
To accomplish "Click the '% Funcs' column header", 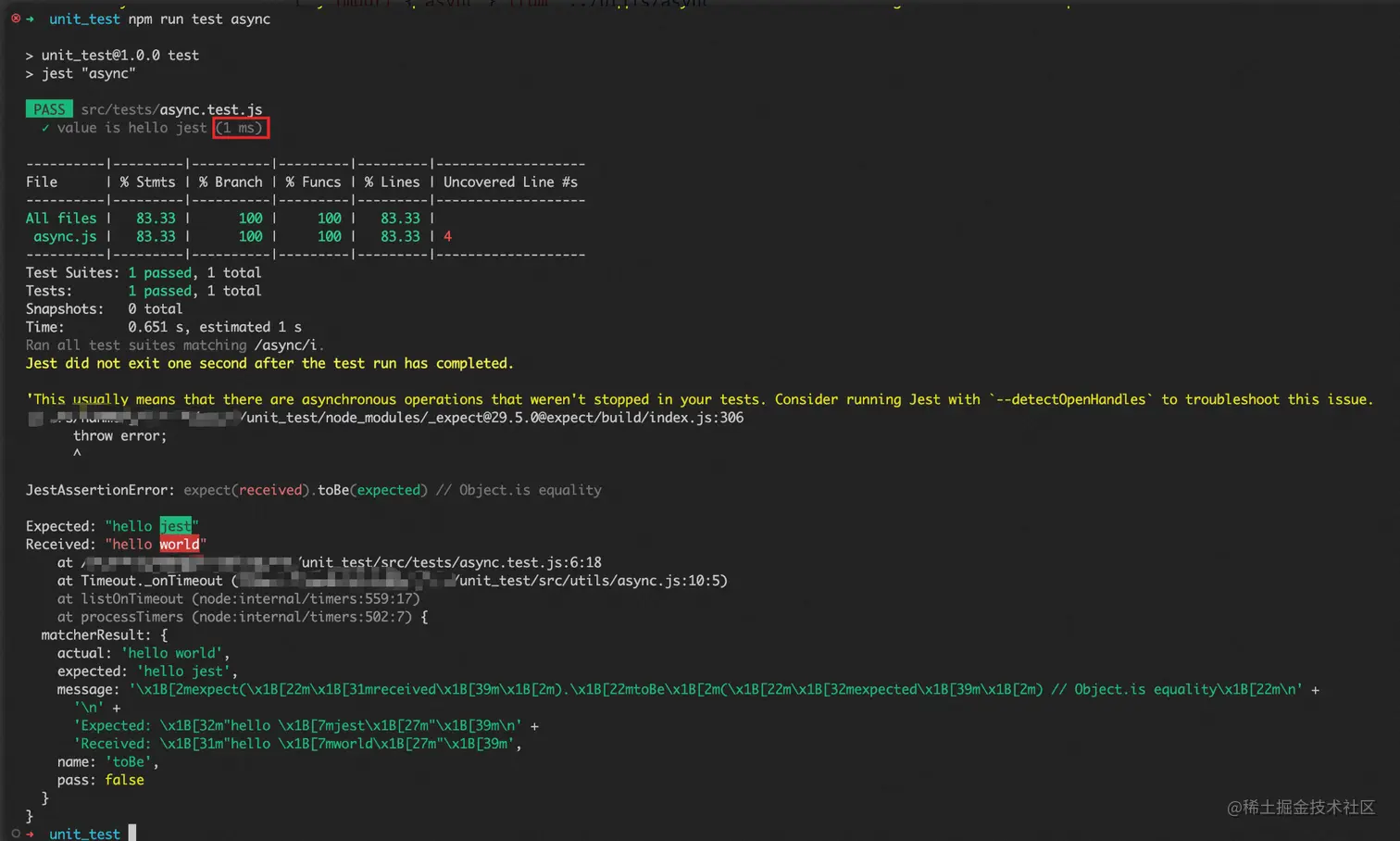I will coord(313,182).
